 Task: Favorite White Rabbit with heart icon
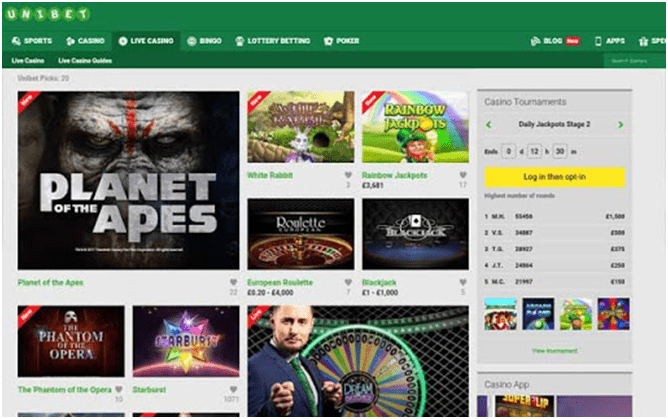click(348, 175)
